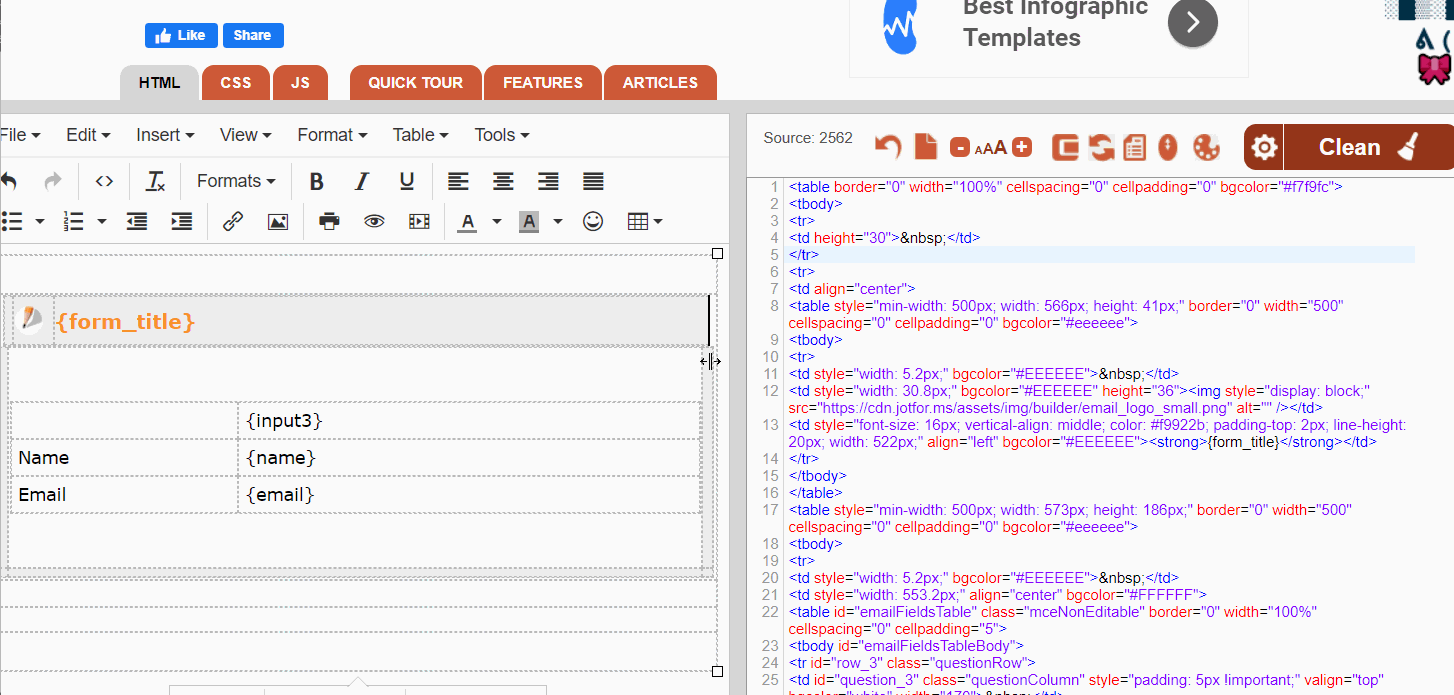Switch to the CSS tab
The width and height of the screenshot is (1454, 695).
click(236, 83)
